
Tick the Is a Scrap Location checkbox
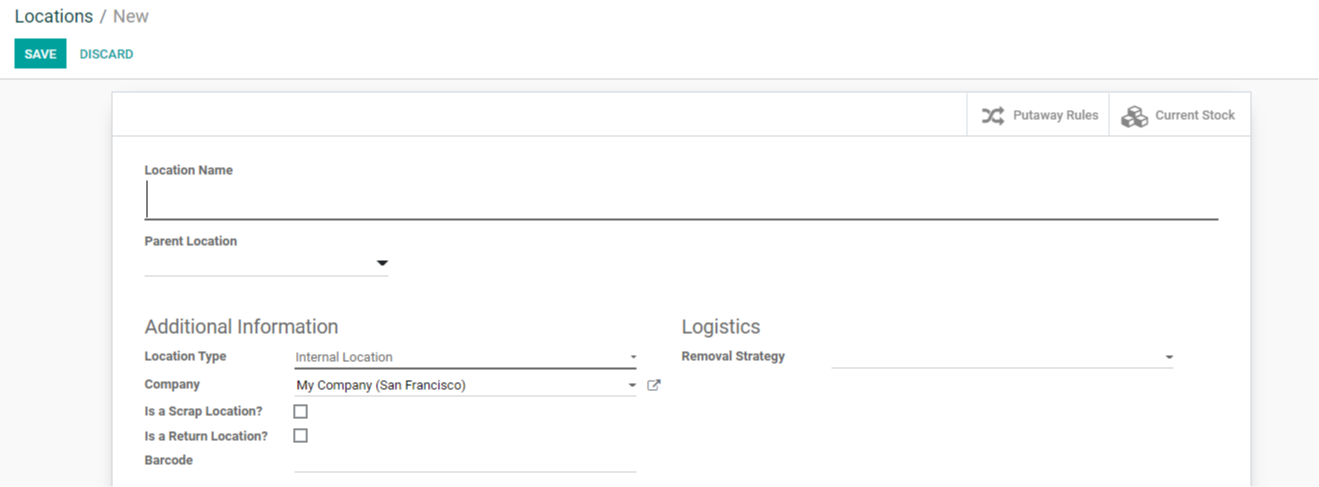(x=300, y=411)
